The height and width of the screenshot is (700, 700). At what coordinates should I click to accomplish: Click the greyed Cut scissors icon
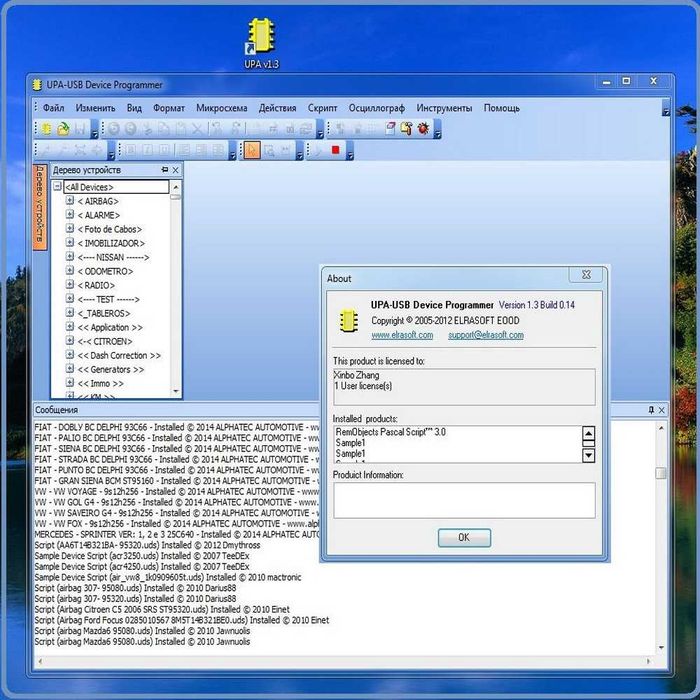147,129
